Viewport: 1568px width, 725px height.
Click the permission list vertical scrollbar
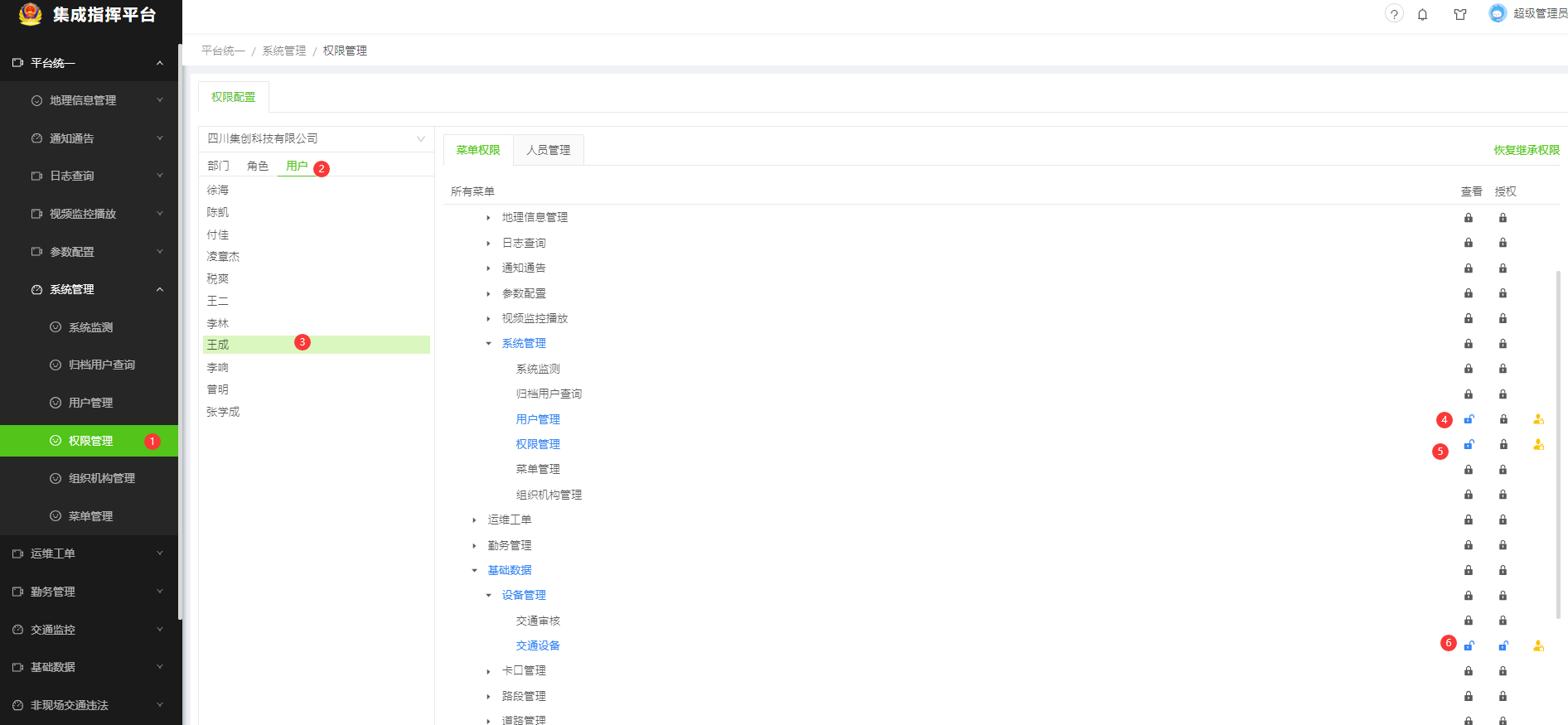point(1558,445)
